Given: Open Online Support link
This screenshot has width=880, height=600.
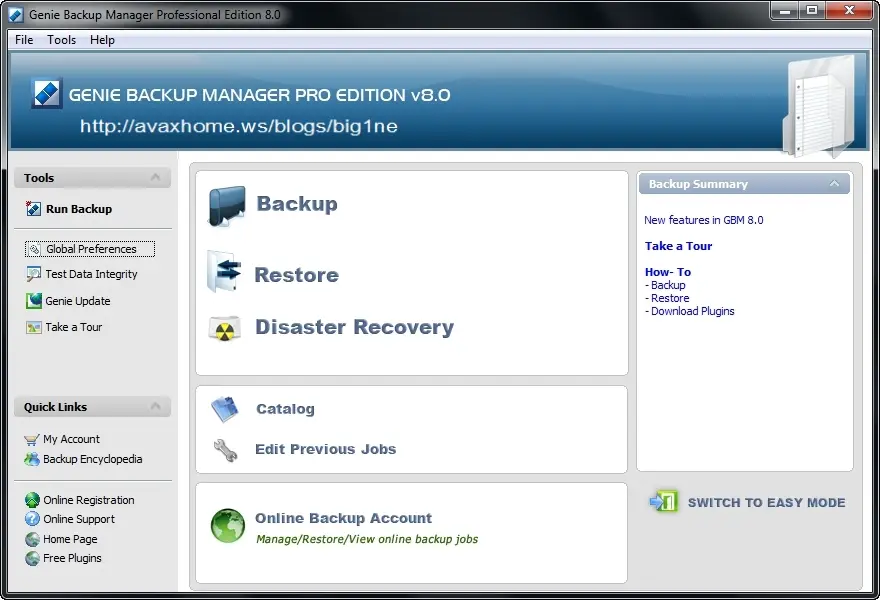Looking at the screenshot, I should click(79, 519).
